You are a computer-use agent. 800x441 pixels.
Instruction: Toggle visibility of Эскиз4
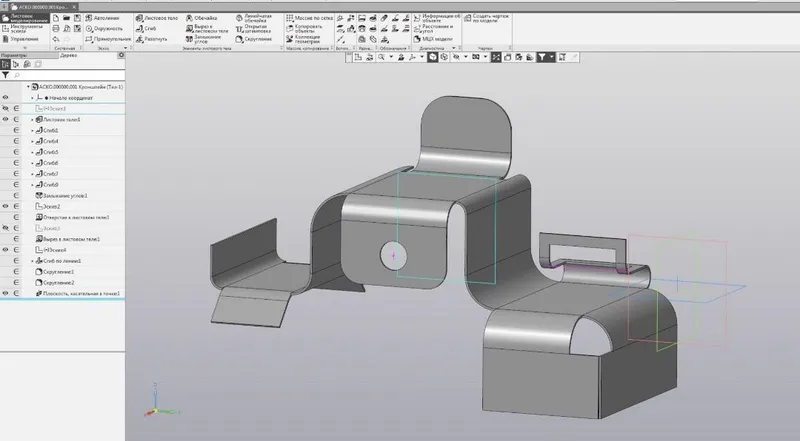coord(6,250)
